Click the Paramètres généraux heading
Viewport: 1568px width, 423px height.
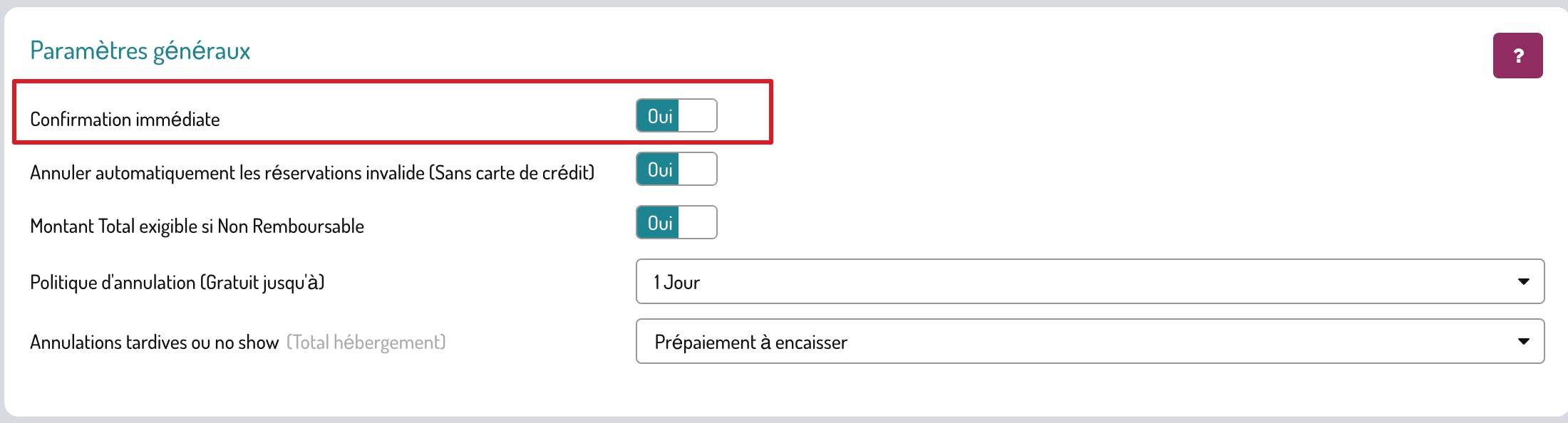(140, 51)
